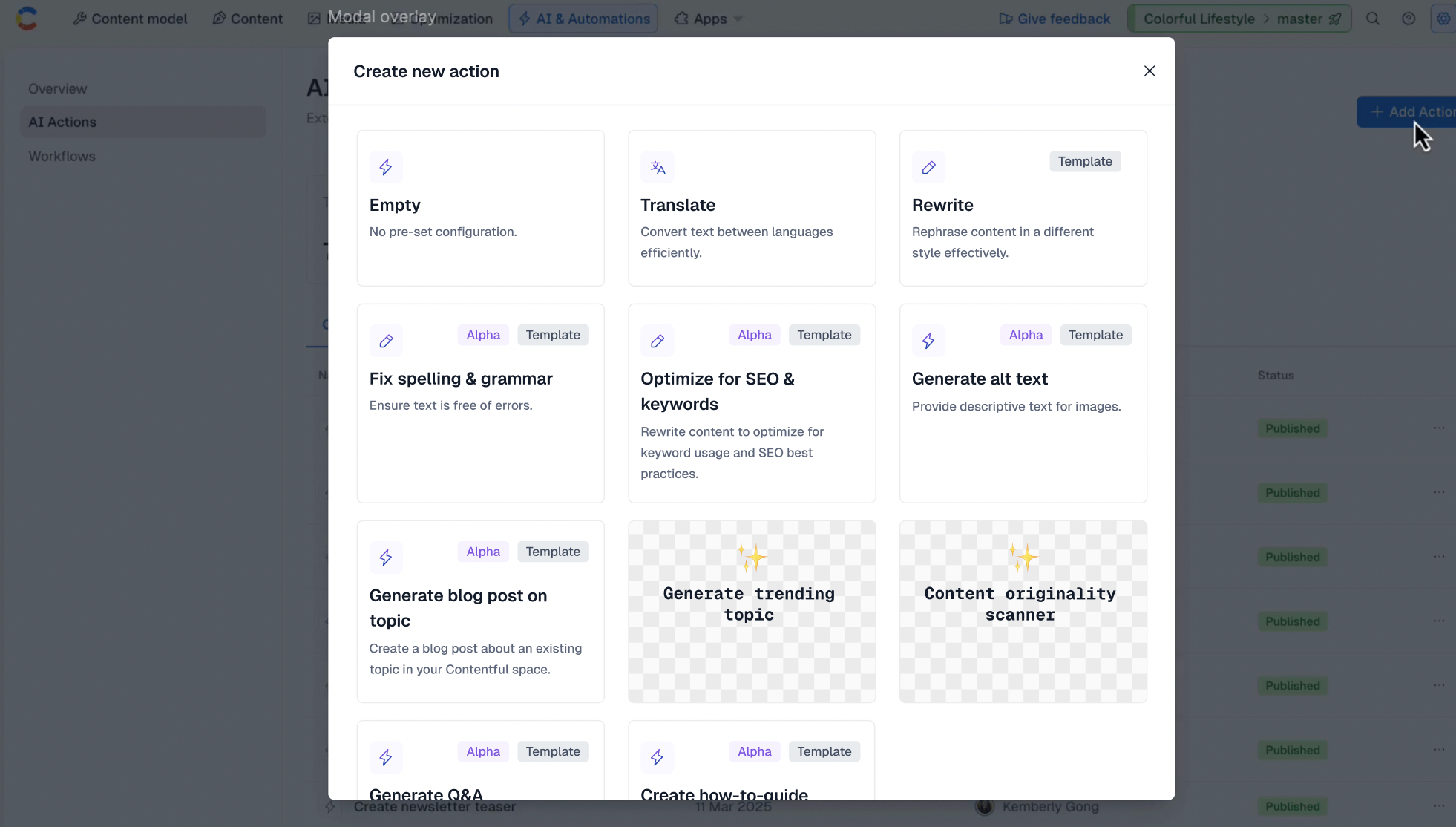The image size is (1456, 827).
Task: Expand the Apps dropdown menu
Action: [x=709, y=19]
